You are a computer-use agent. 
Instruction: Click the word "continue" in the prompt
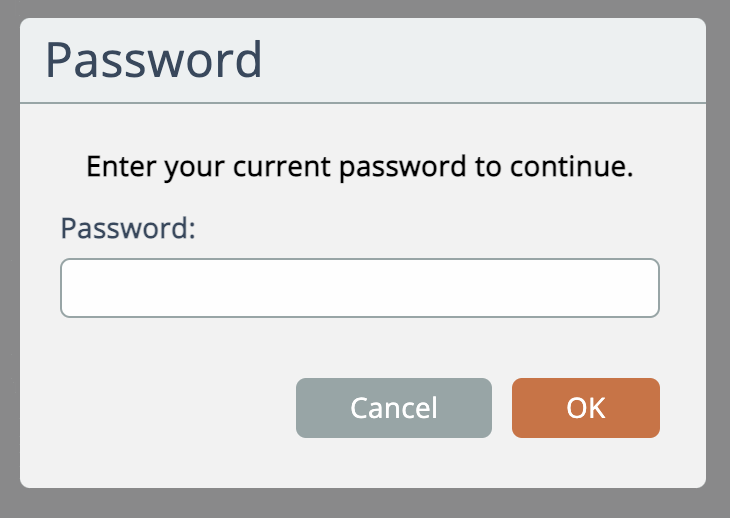[x=583, y=166]
